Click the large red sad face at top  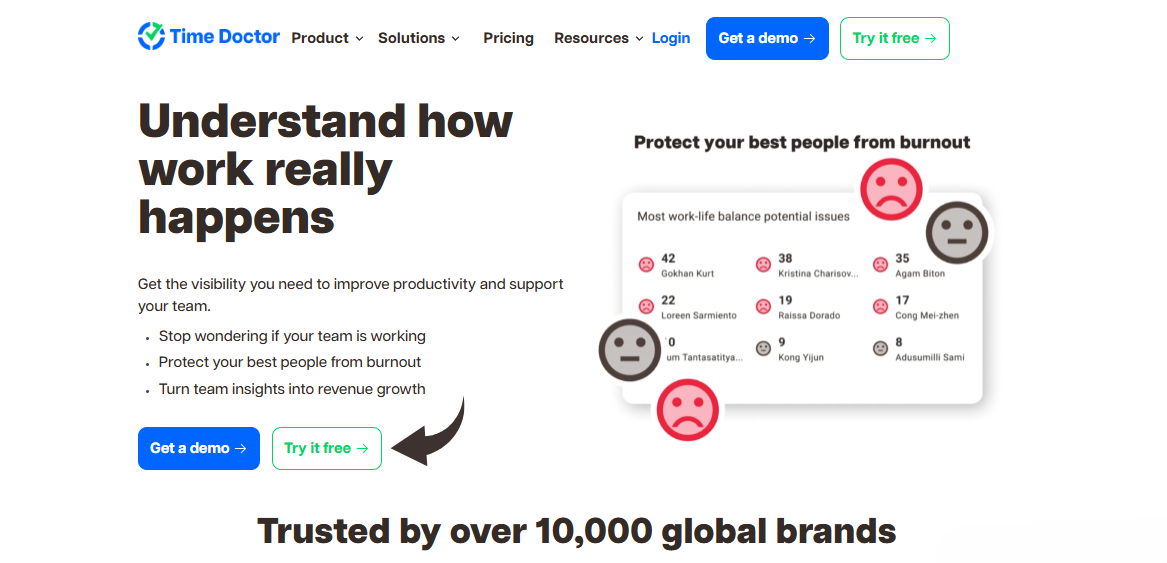point(891,189)
